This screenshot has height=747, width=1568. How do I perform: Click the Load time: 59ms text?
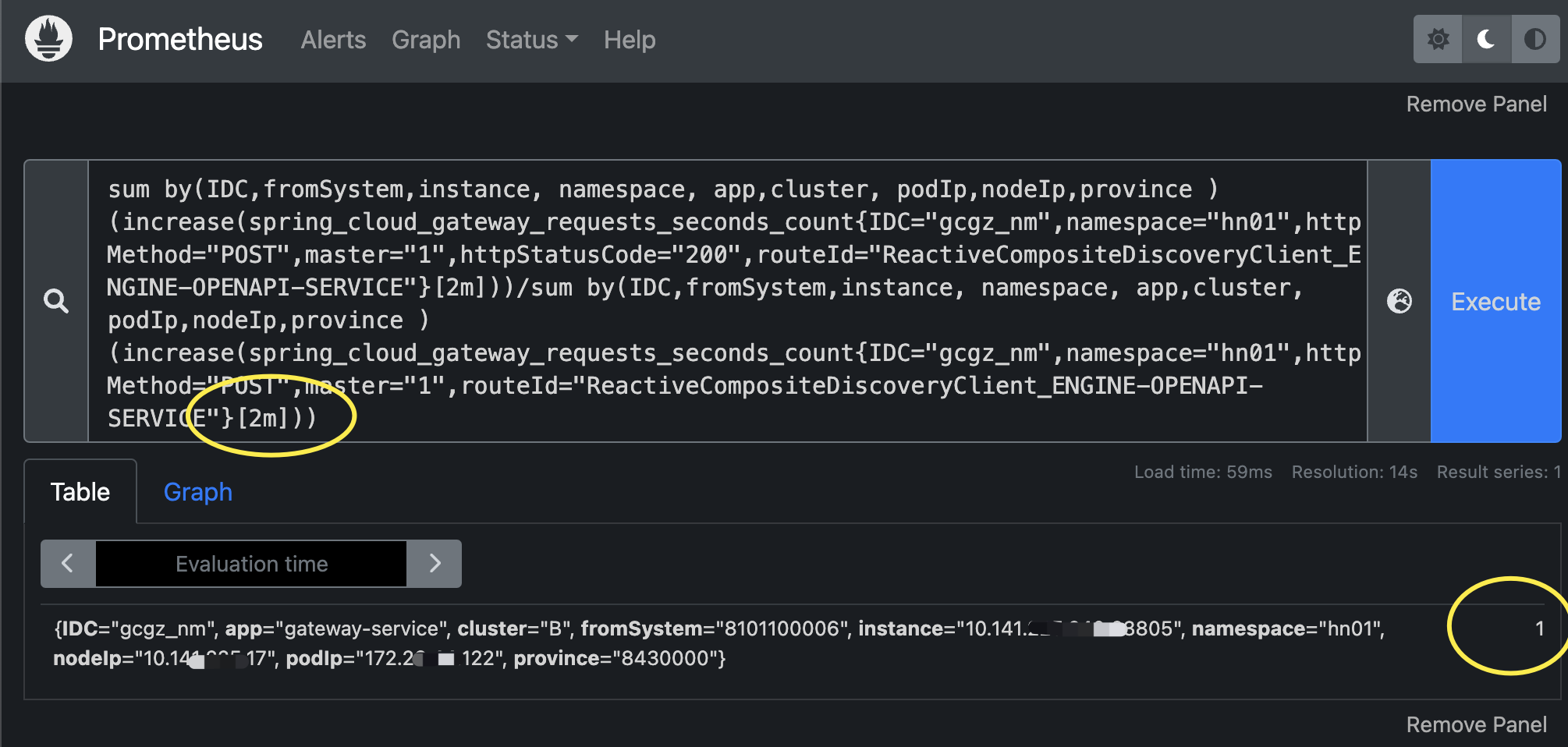click(1203, 472)
